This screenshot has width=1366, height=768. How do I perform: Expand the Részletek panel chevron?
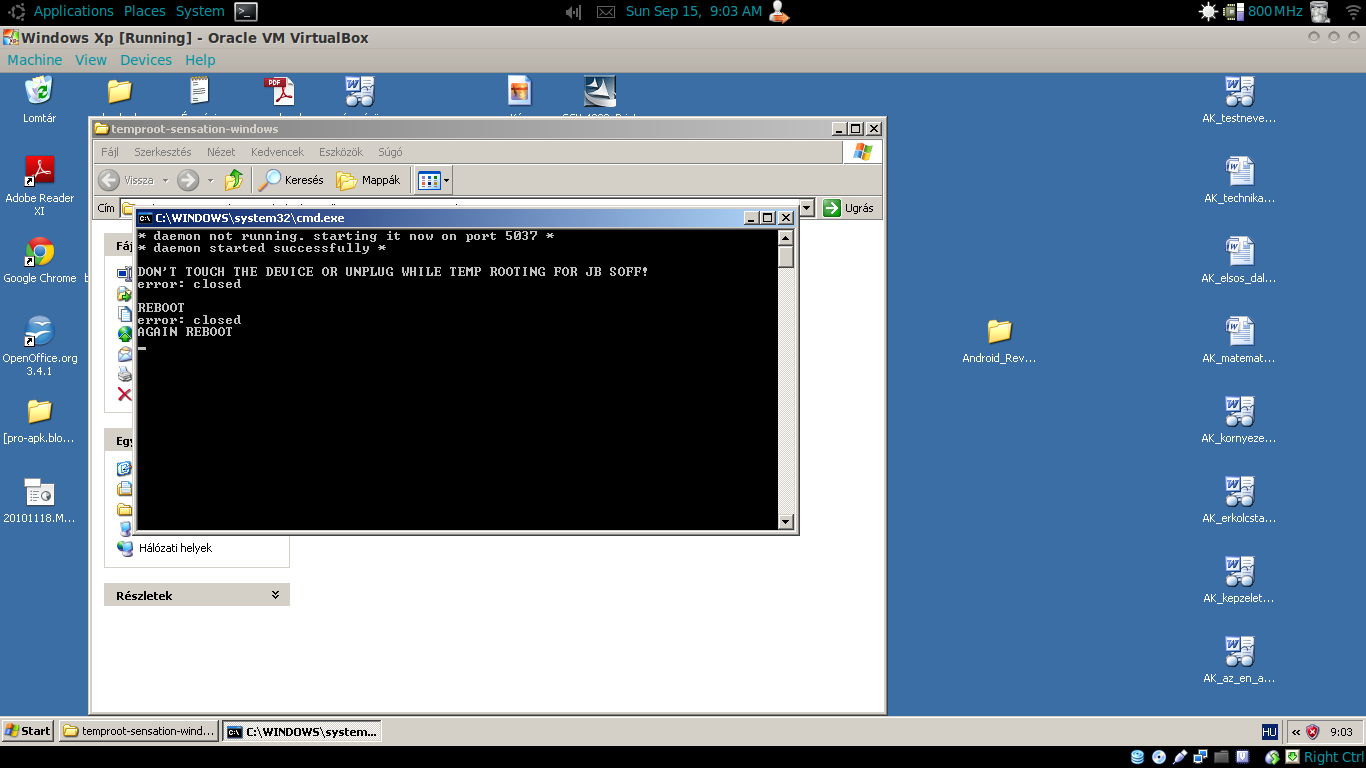click(275, 595)
